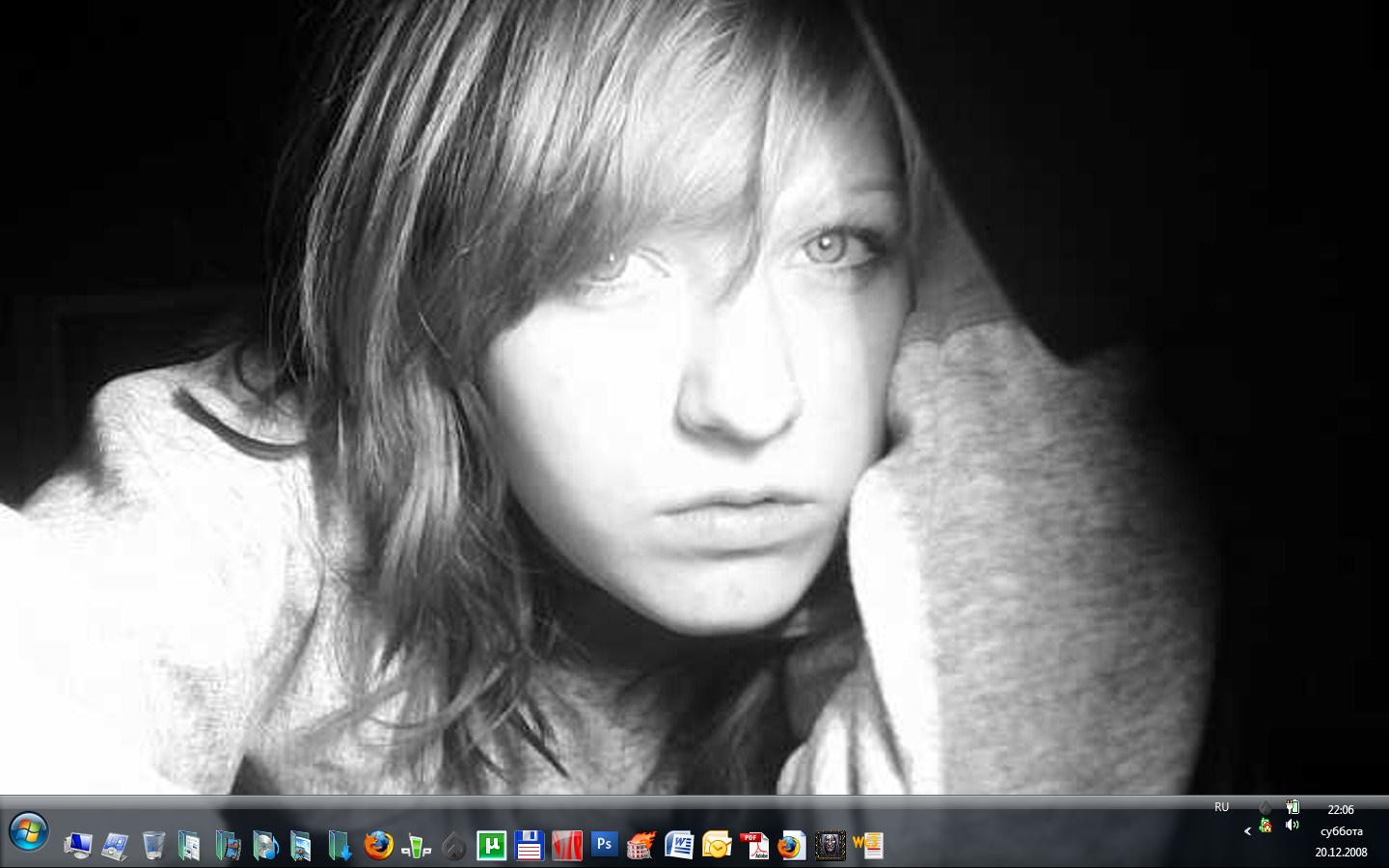Launch the green uTorrent icon
This screenshot has width=1389, height=868.
[491, 846]
